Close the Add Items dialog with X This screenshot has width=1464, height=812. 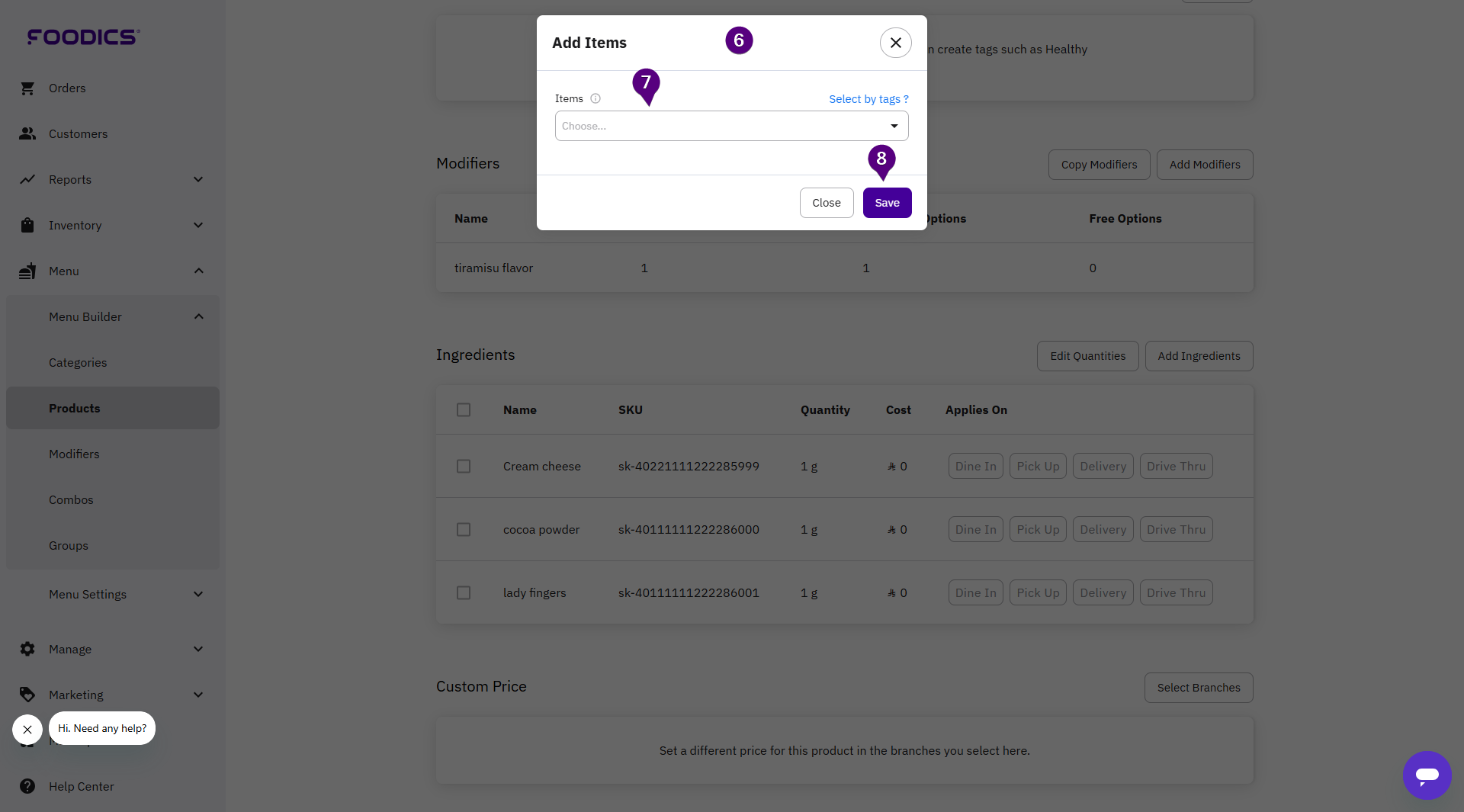tap(895, 43)
